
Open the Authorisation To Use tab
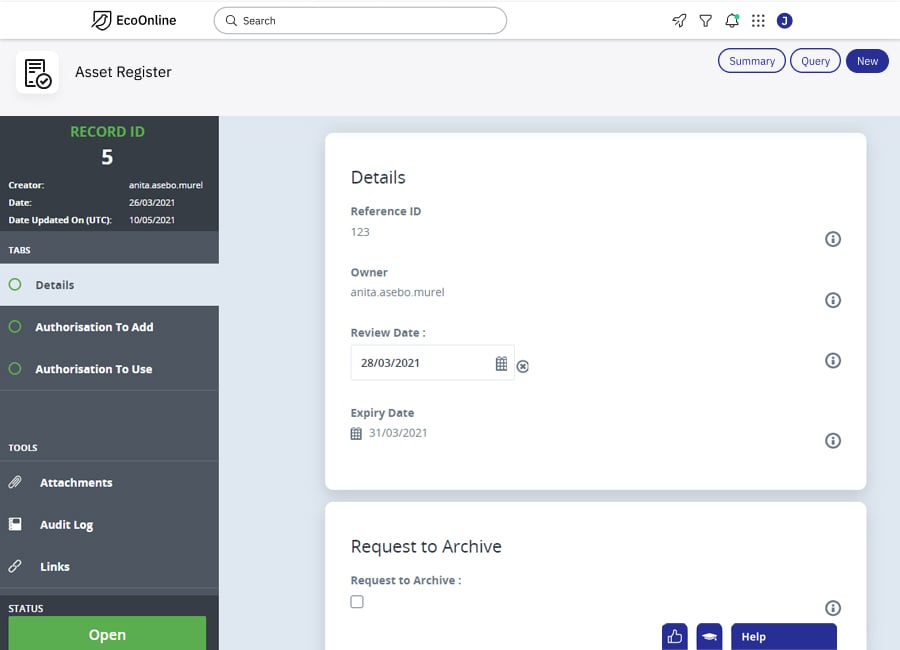click(x=109, y=369)
